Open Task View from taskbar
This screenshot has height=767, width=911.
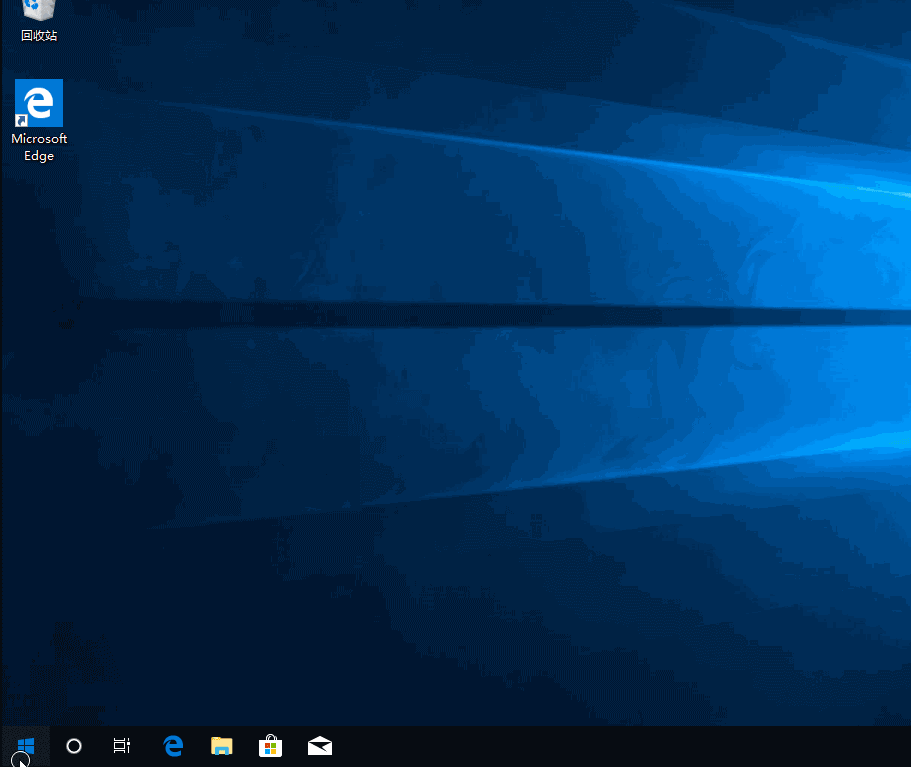pos(121,745)
